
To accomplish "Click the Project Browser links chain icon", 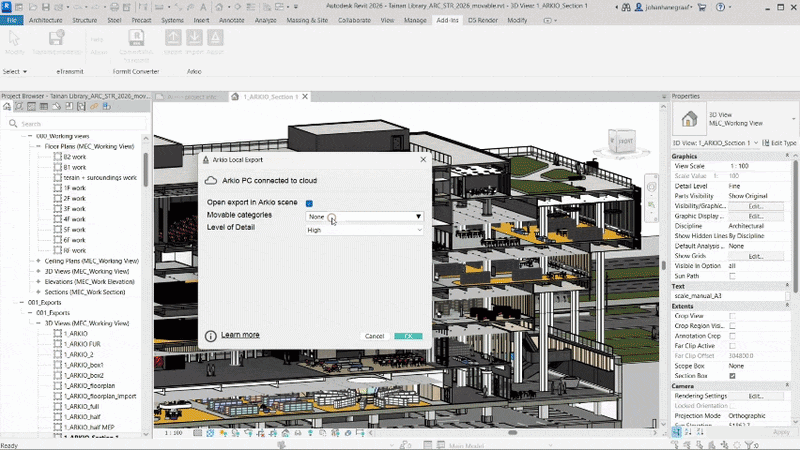I will 94,107.
